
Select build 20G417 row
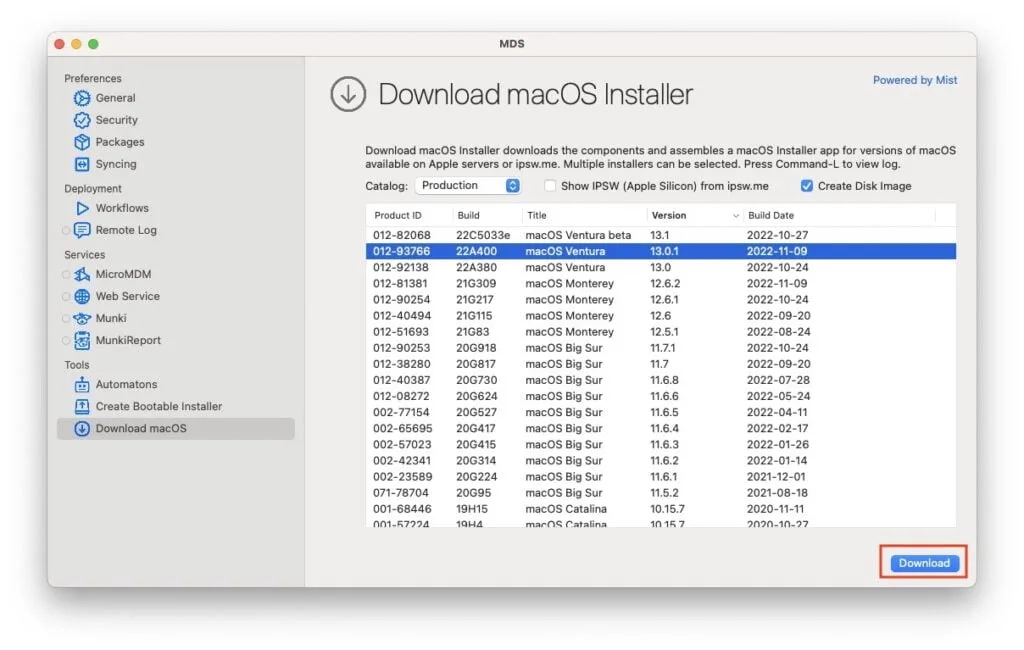point(660,429)
